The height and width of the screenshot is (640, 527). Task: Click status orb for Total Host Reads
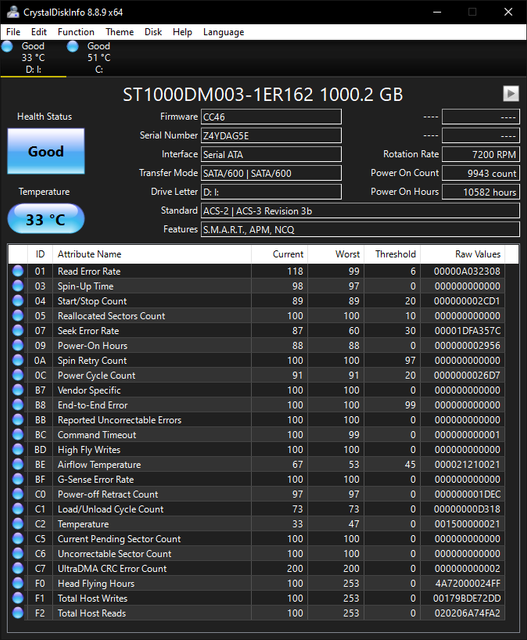point(18,613)
